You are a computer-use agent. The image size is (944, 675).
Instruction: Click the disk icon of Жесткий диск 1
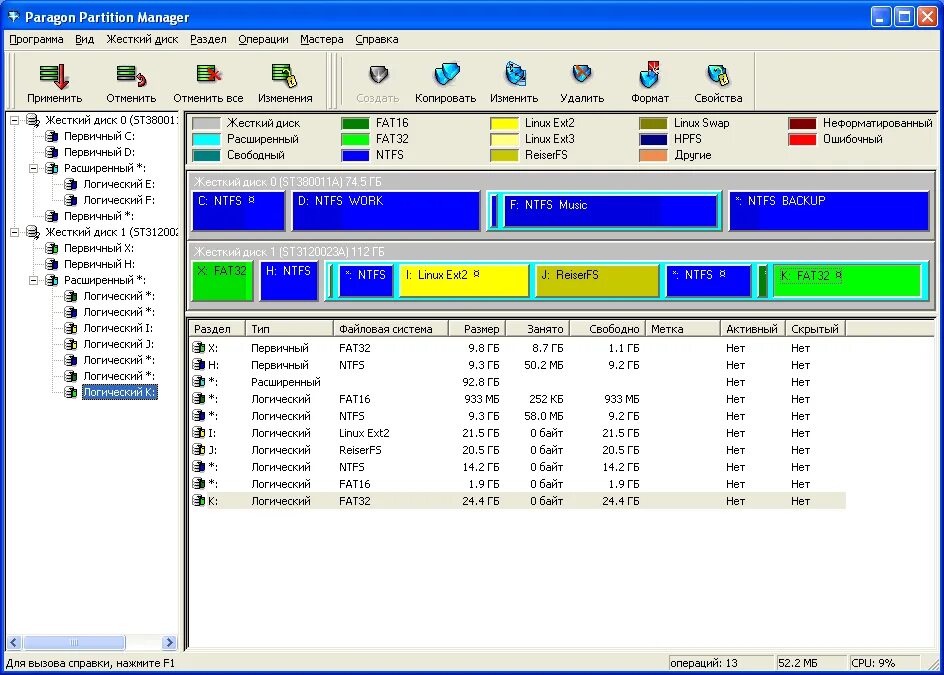tap(33, 232)
